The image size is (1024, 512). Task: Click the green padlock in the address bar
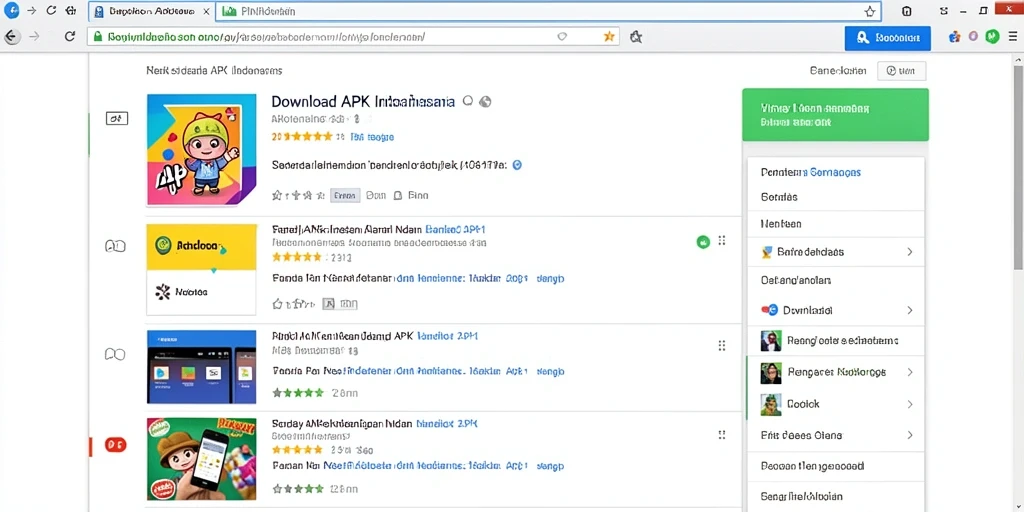pos(98,37)
